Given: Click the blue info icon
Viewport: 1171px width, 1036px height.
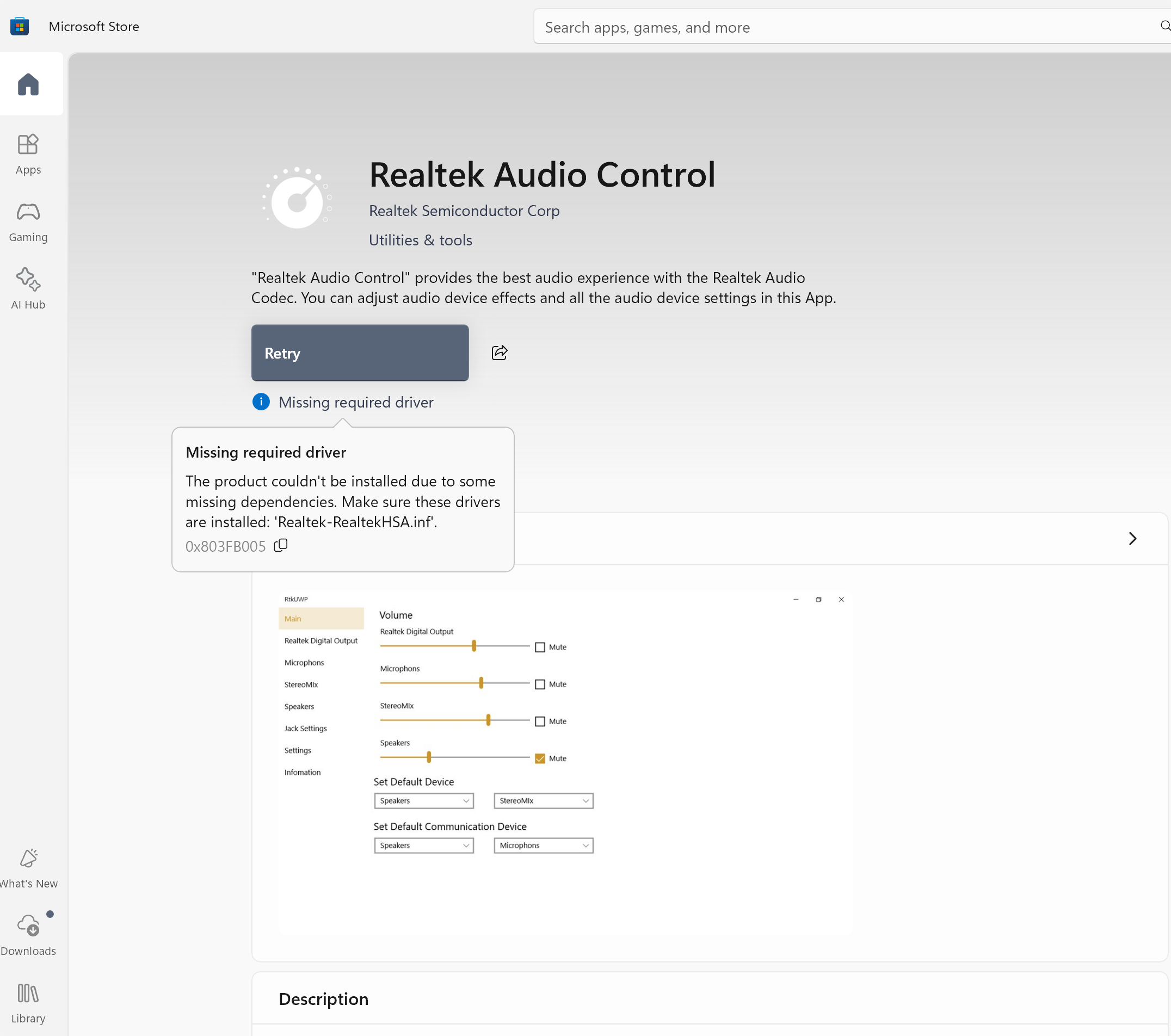Looking at the screenshot, I should [261, 402].
